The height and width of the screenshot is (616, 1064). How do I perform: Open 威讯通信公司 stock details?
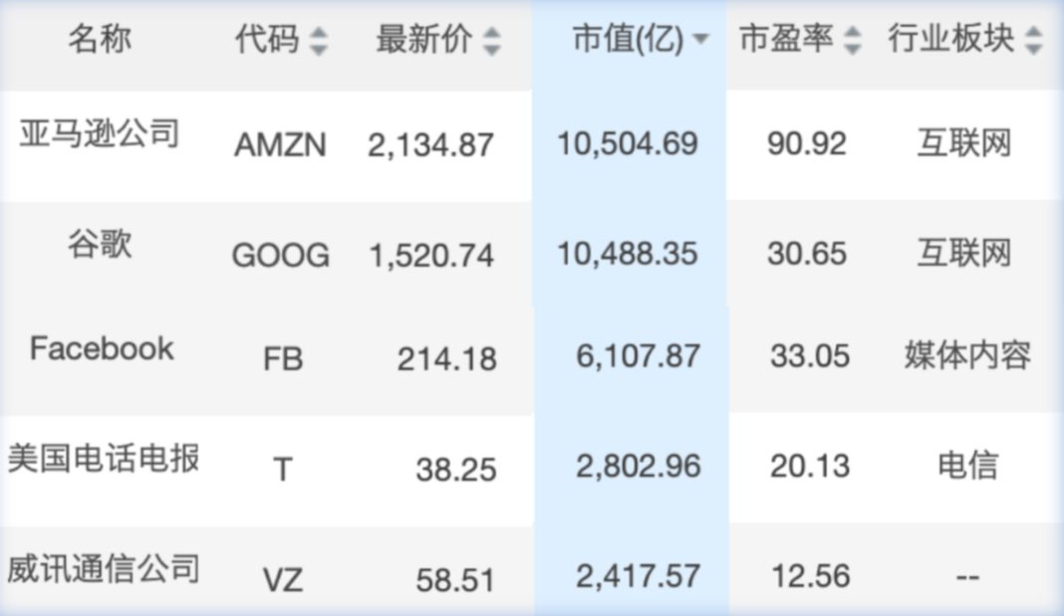click(x=103, y=569)
